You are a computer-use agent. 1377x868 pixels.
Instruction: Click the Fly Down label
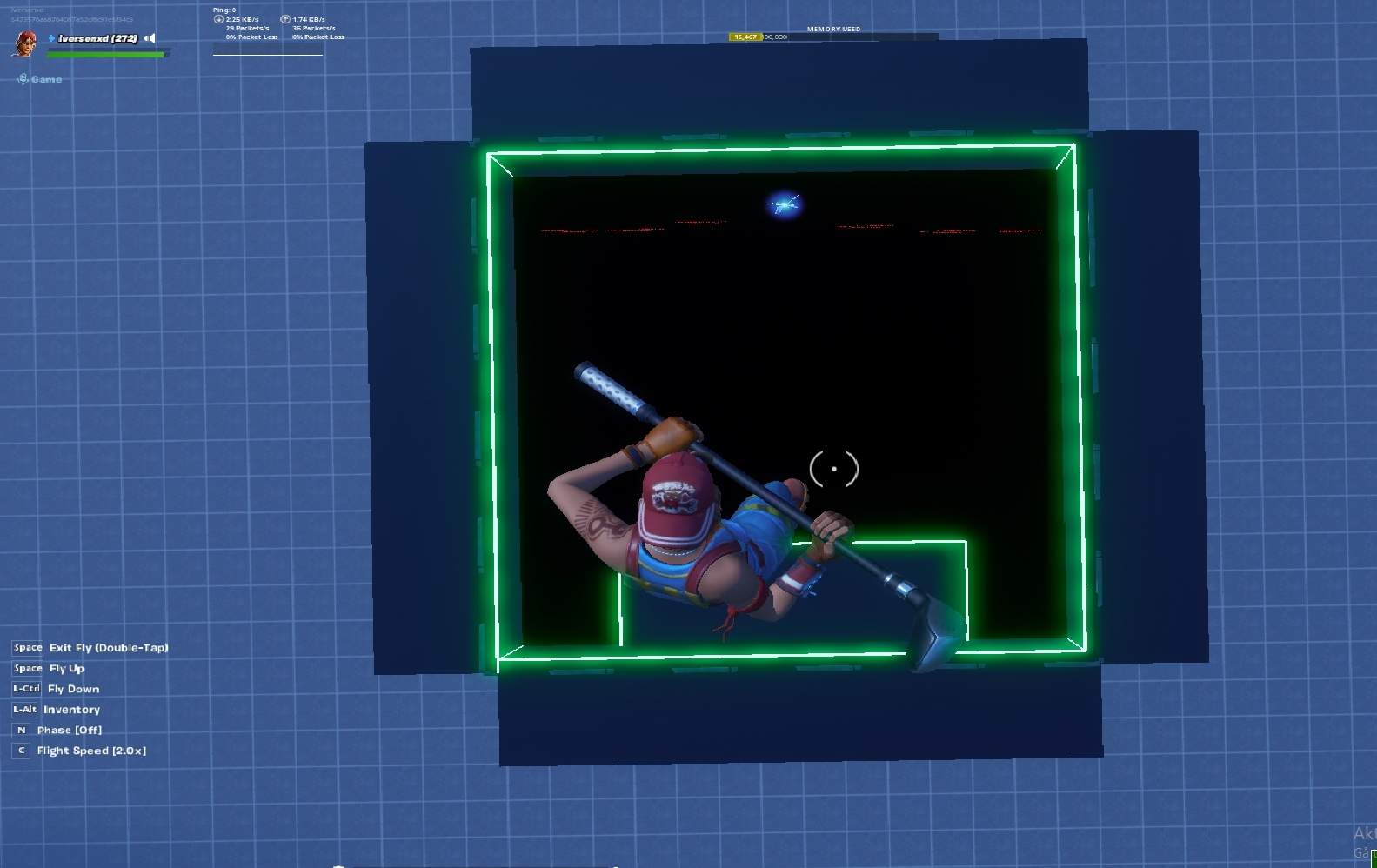pyautogui.click(x=74, y=689)
